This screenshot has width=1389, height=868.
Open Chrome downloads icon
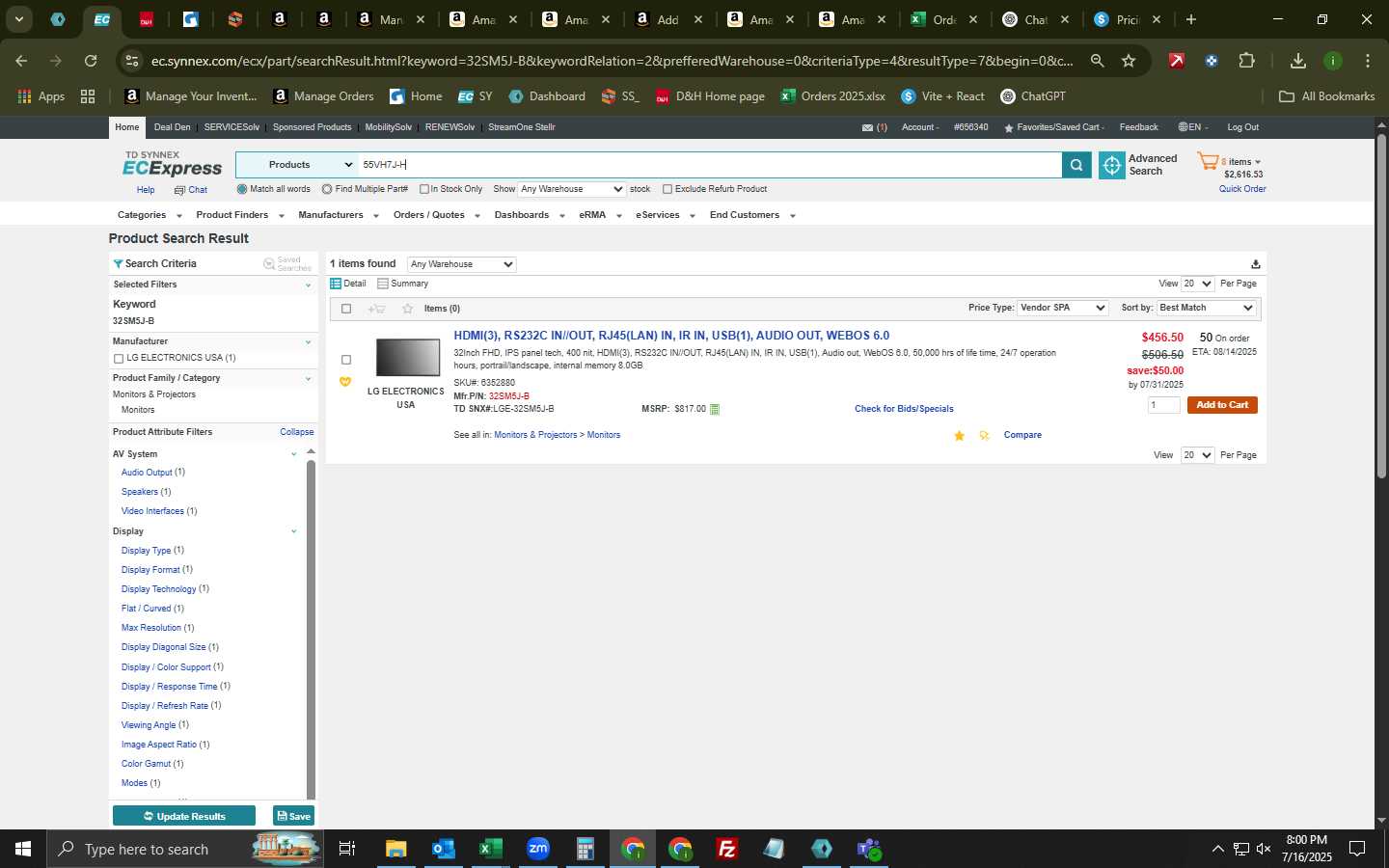[x=1298, y=61]
